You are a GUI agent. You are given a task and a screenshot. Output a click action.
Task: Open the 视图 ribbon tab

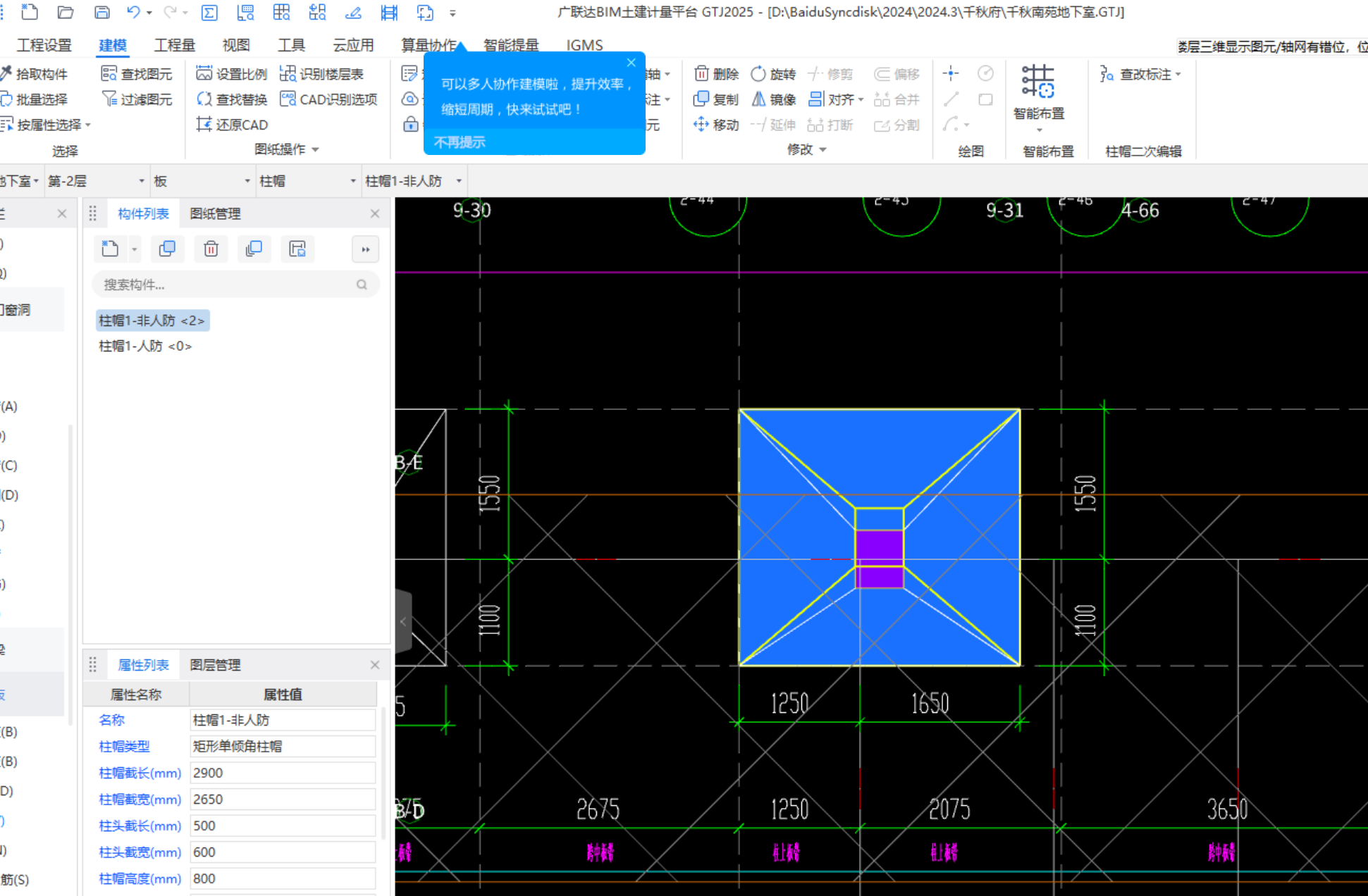pos(236,45)
